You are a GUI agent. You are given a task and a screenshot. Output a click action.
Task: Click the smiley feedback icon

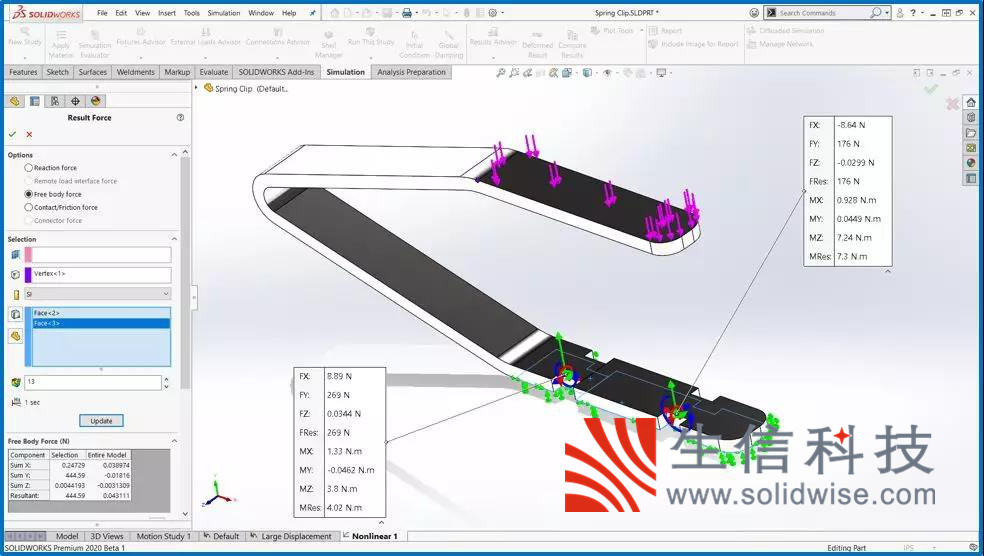pos(754,13)
